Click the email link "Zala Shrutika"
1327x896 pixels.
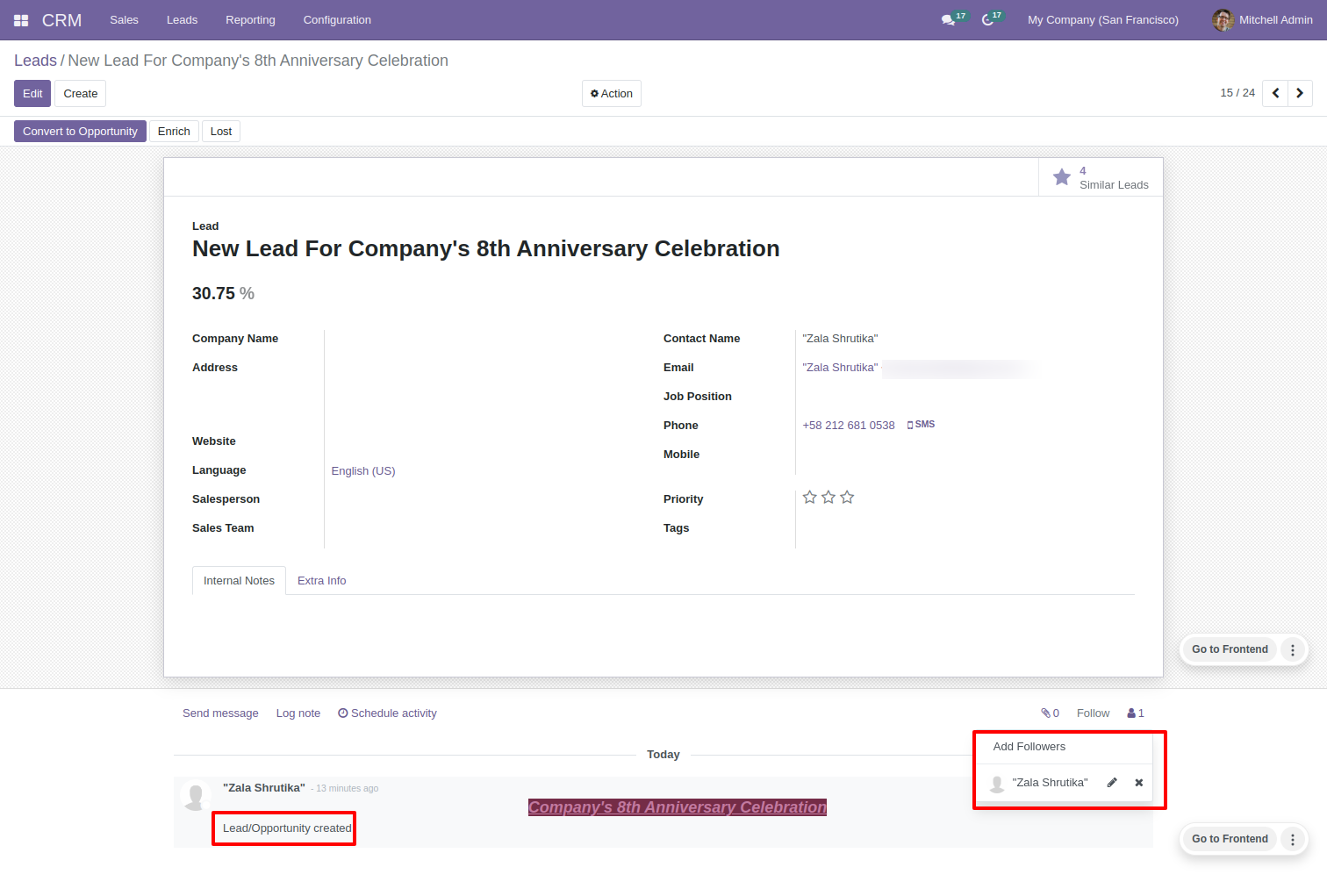tap(840, 368)
